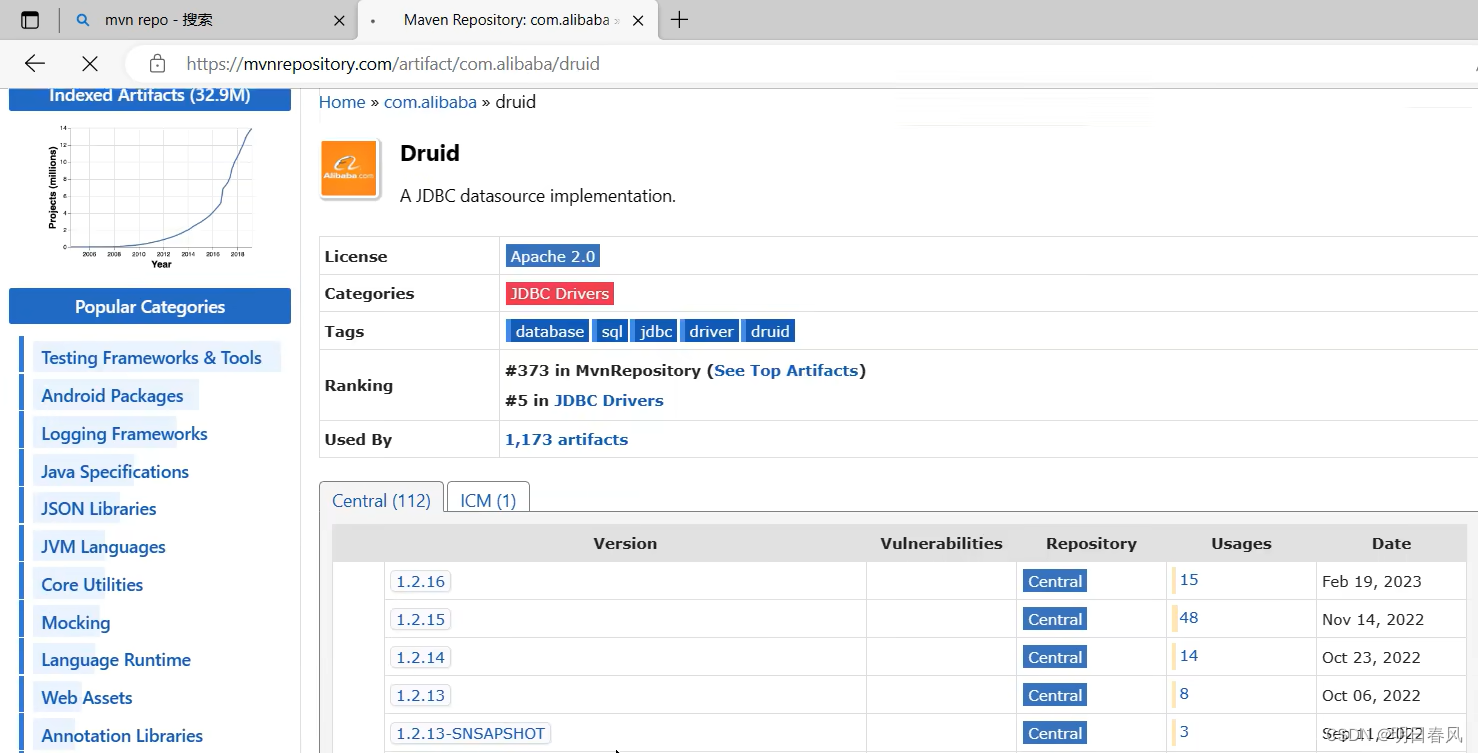
Task: Open See Top Artifacts link
Action: tap(786, 370)
